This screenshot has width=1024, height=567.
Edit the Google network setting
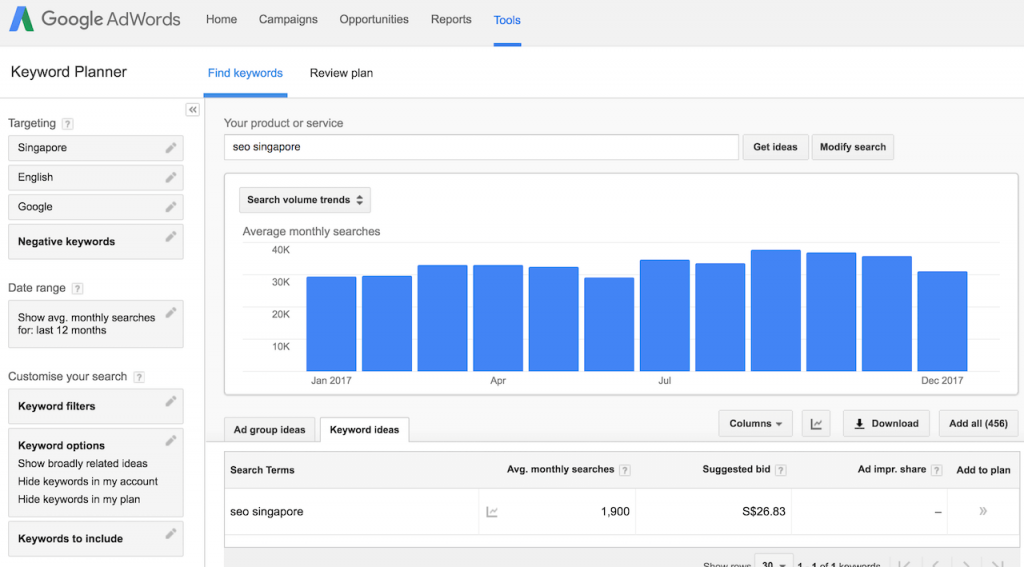point(170,207)
